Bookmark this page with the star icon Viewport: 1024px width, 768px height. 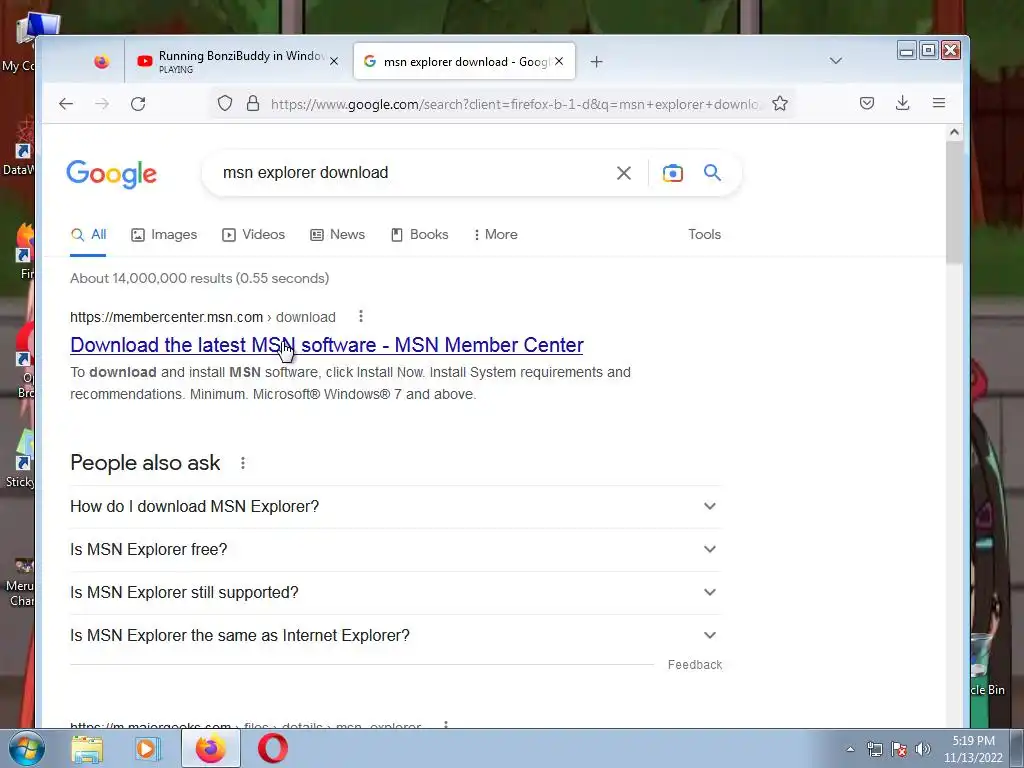pyautogui.click(x=780, y=103)
